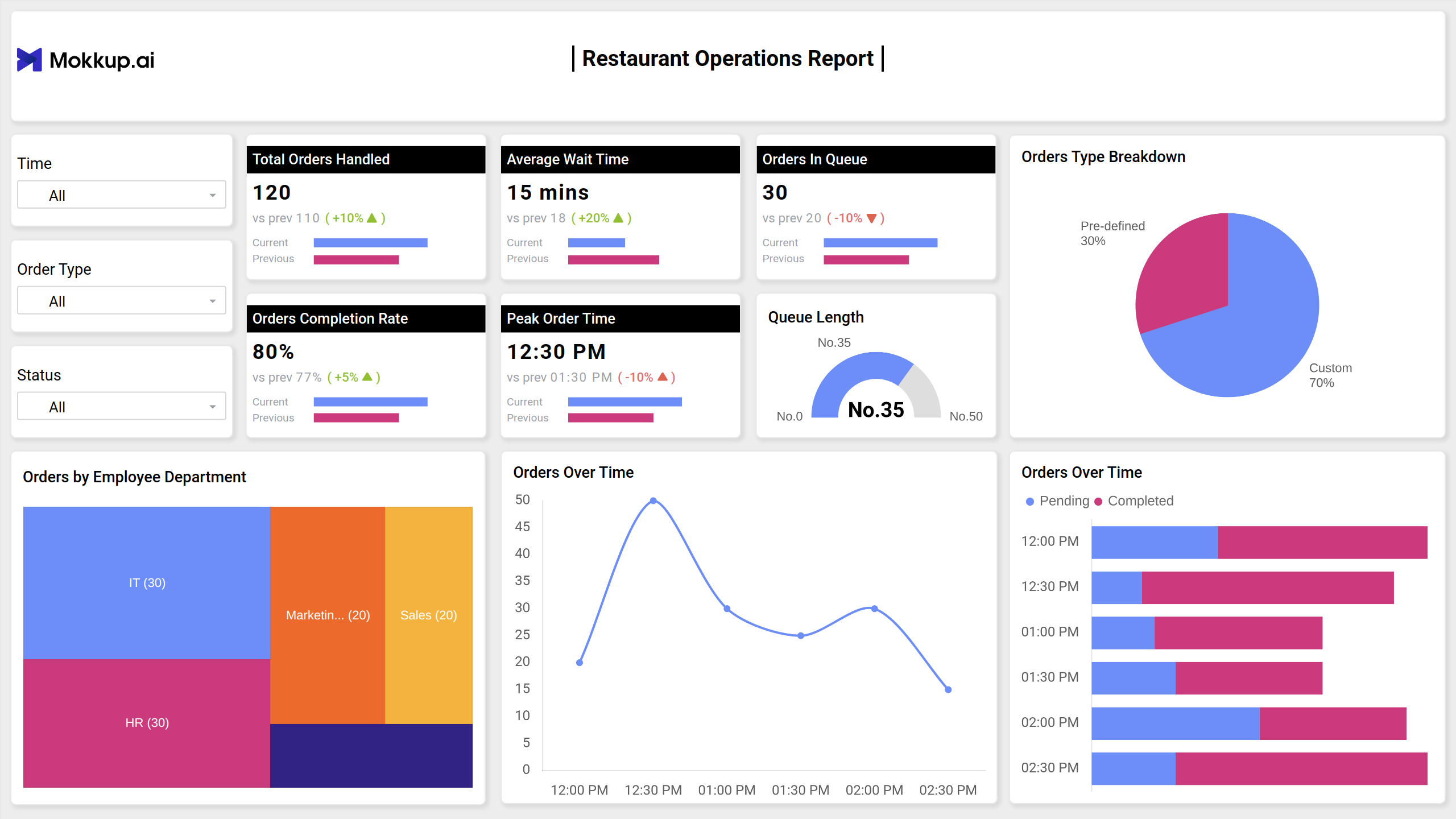The height and width of the screenshot is (819, 1456).
Task: Click the 12:00 PM data point on line chart
Action: click(580, 663)
